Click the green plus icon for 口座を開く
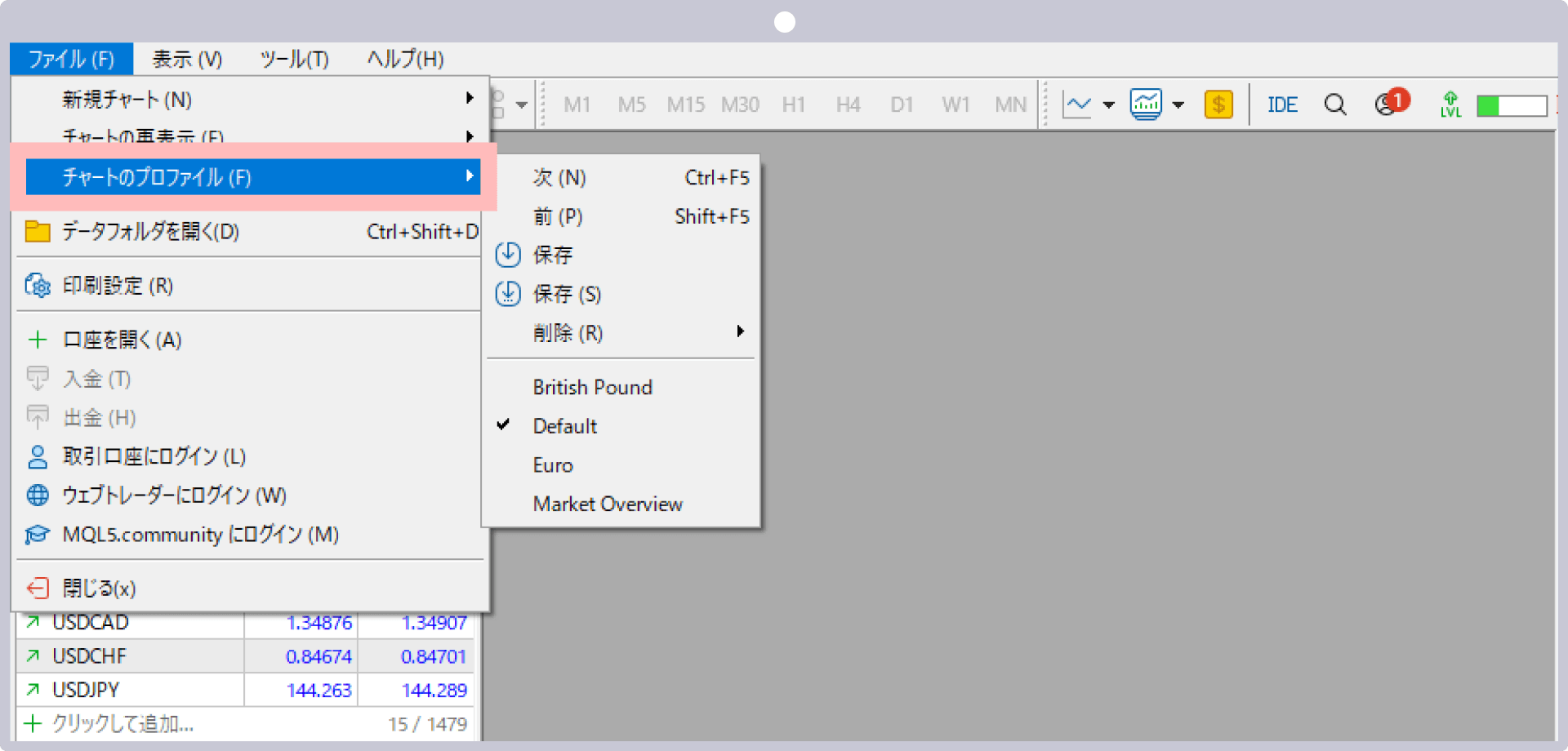 click(x=38, y=340)
